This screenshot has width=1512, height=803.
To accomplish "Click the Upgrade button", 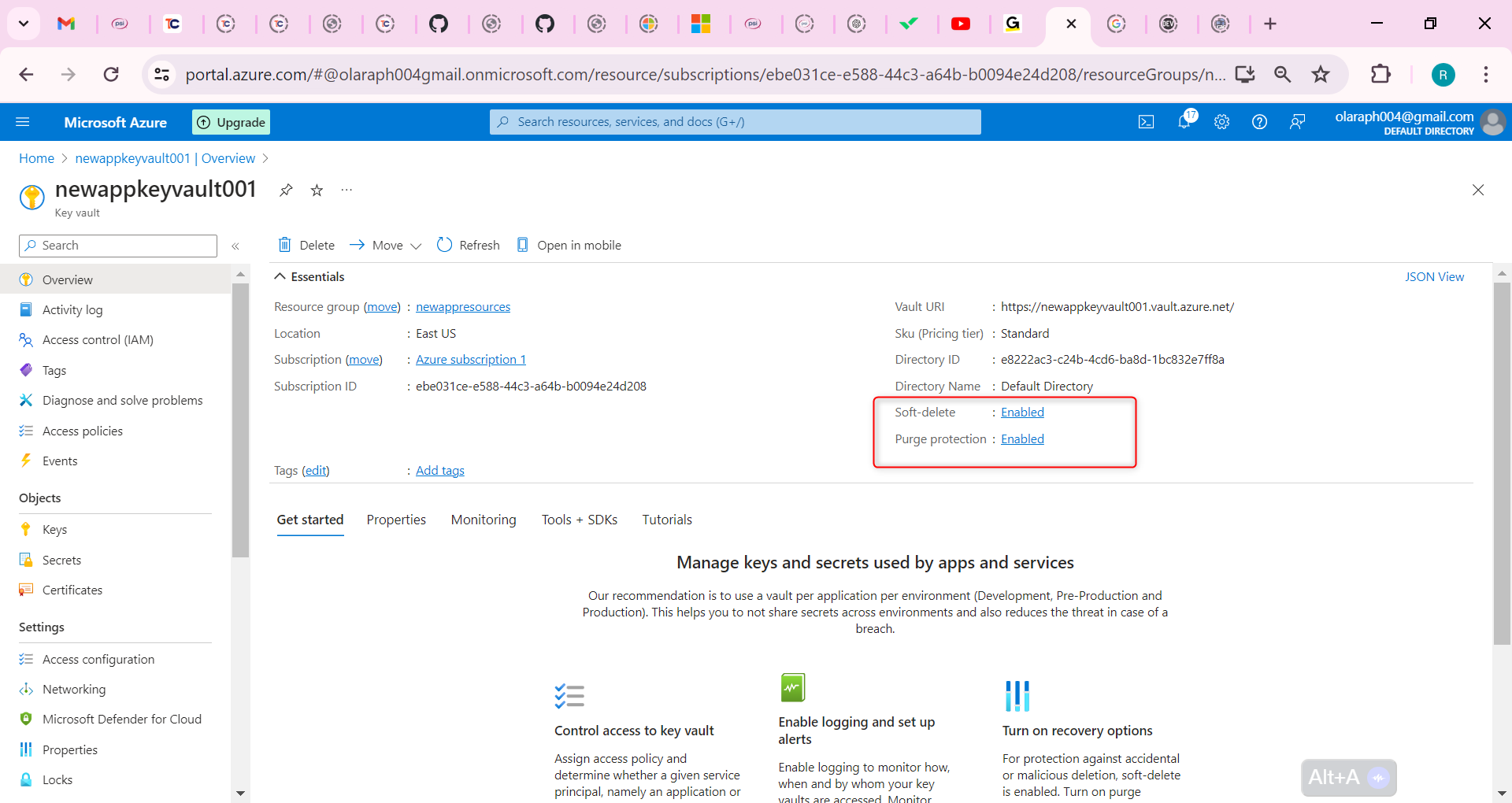I will coord(230,122).
